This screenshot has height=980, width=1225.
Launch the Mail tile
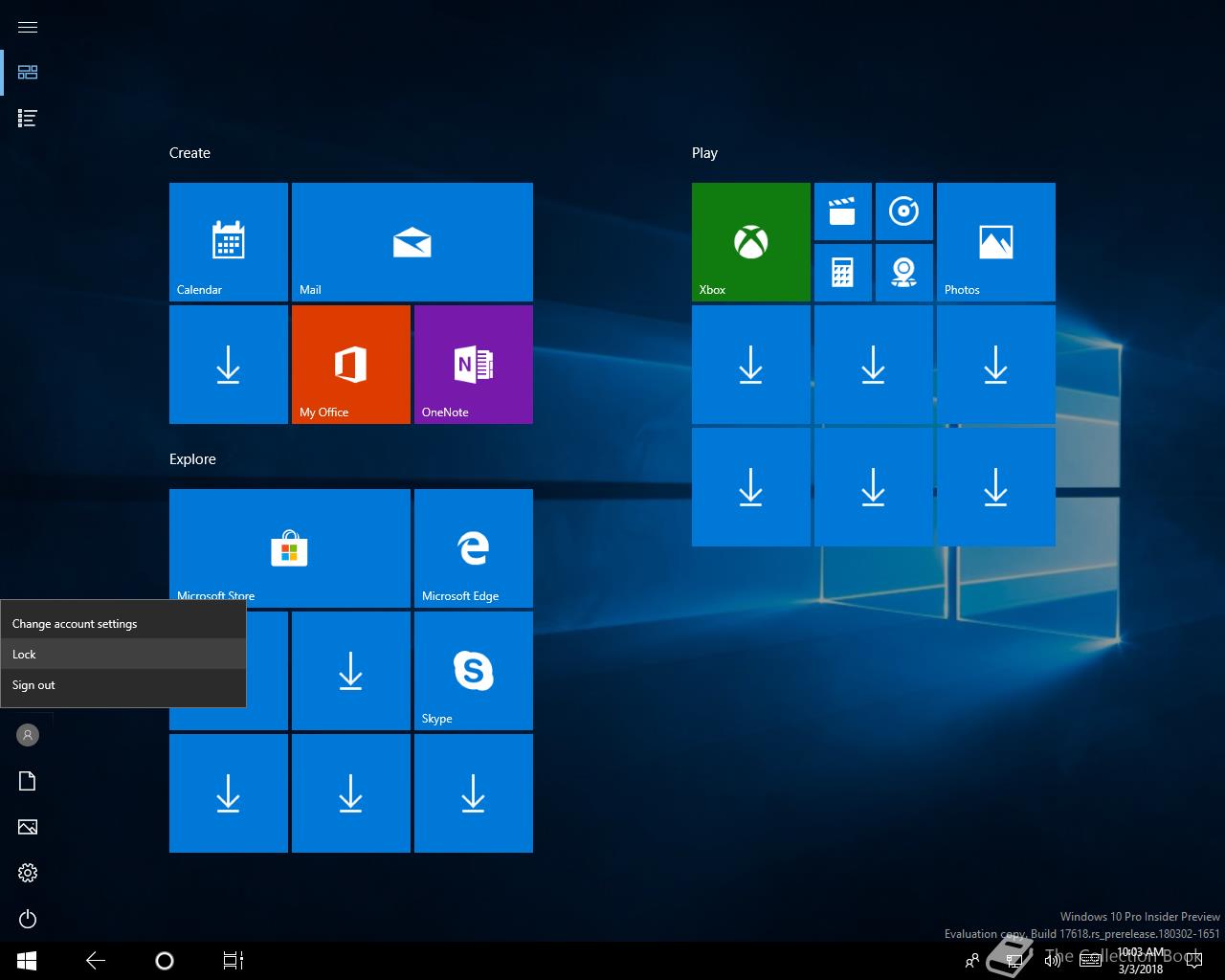point(412,242)
